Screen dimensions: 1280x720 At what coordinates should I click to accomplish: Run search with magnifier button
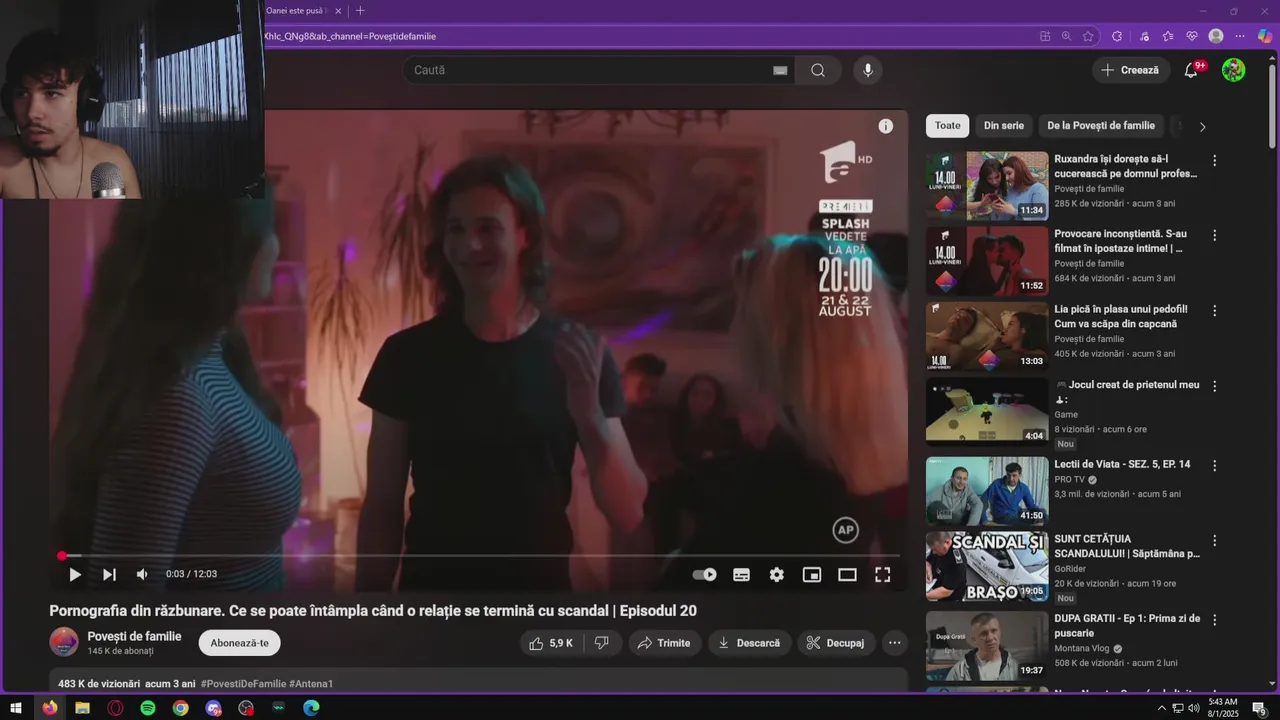click(818, 70)
